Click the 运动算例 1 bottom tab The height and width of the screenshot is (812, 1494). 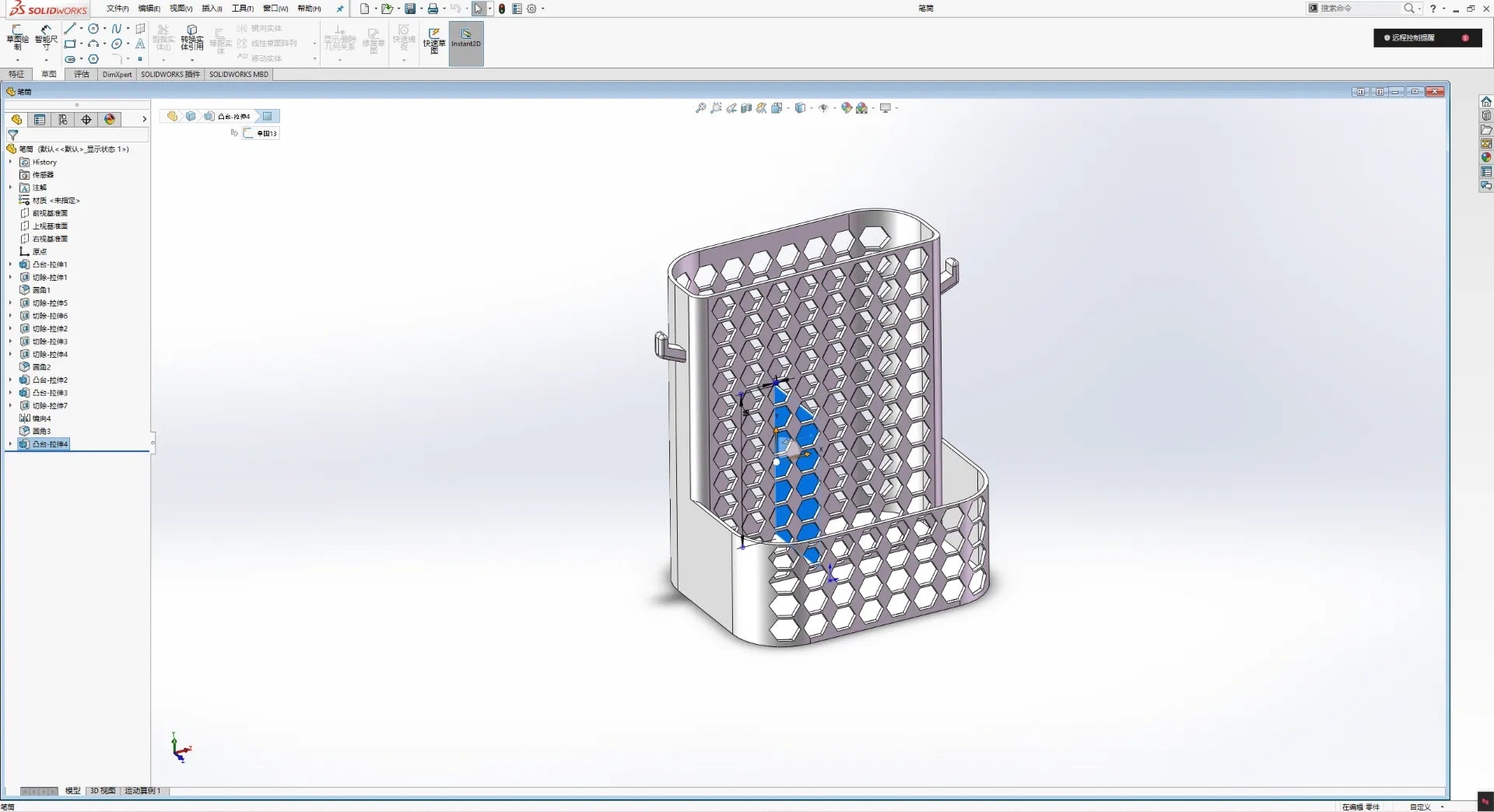[142, 790]
